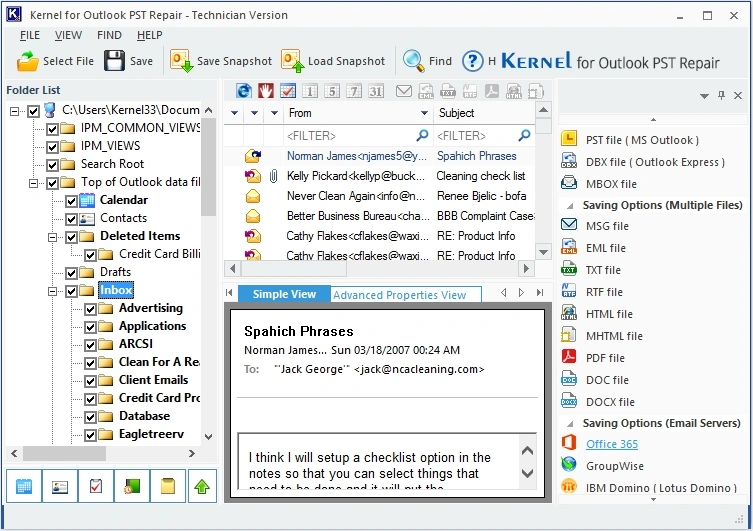753x531 pixels.
Task: Click the 5-day view icon
Action: coord(332,91)
